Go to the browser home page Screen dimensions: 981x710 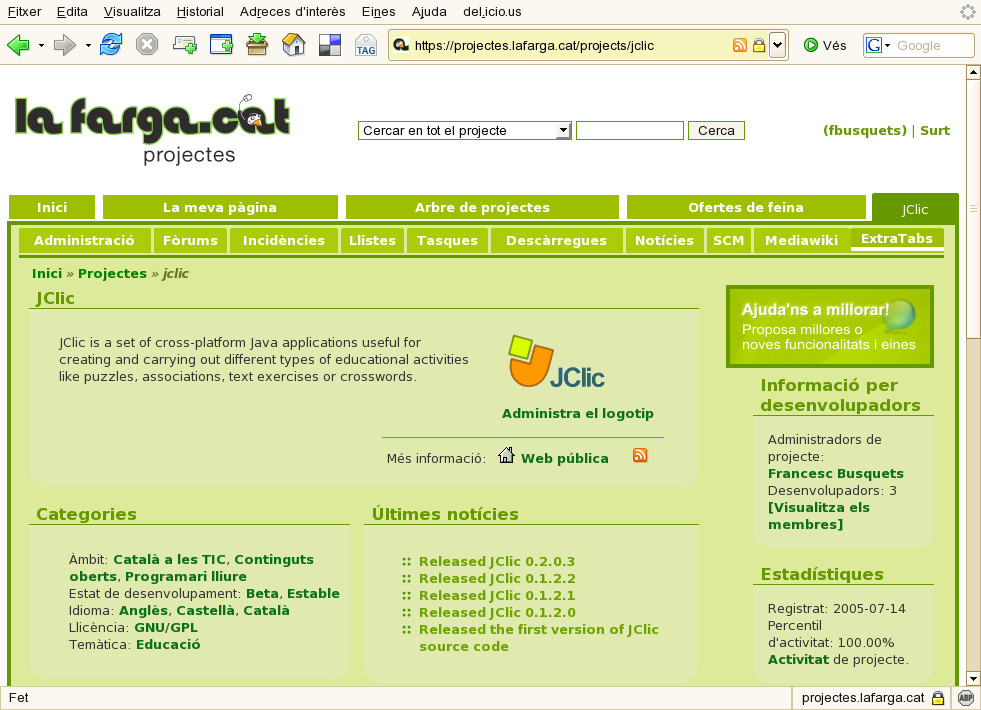(x=293, y=45)
